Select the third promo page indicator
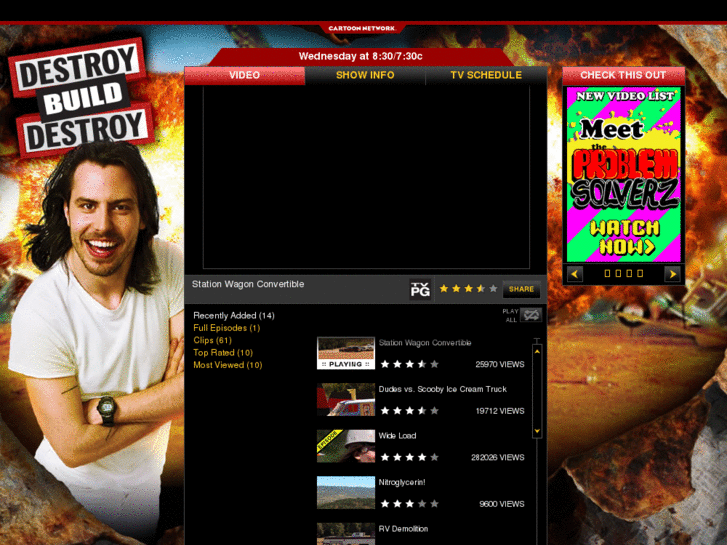The width and height of the screenshot is (727, 545). click(629, 274)
